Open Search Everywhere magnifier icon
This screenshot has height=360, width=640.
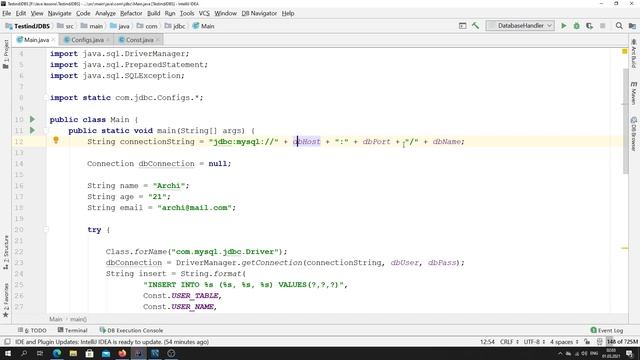pos(619,26)
